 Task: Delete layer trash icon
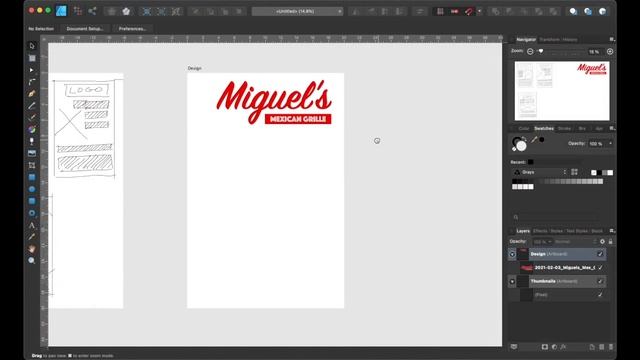click(611, 347)
